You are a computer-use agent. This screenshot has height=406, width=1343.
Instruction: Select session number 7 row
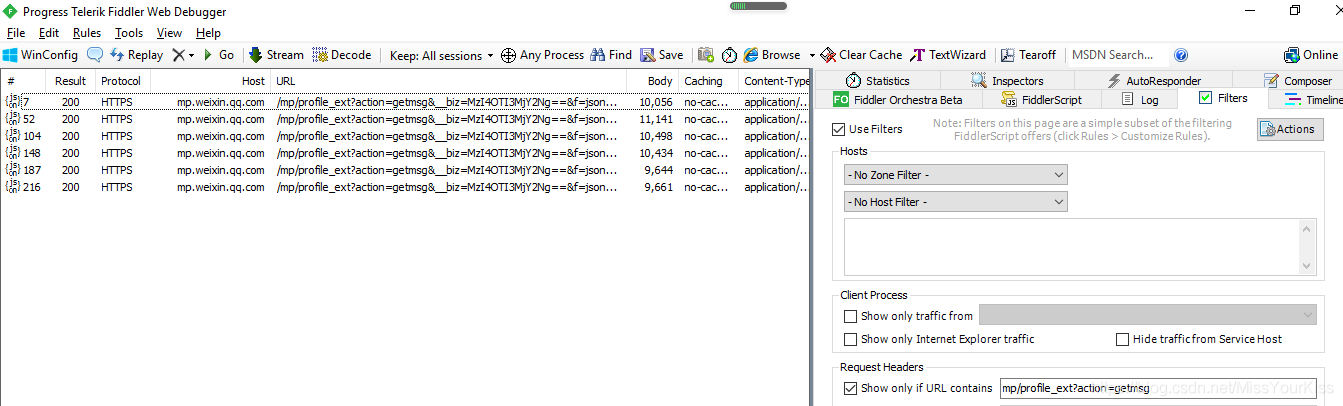point(404,102)
